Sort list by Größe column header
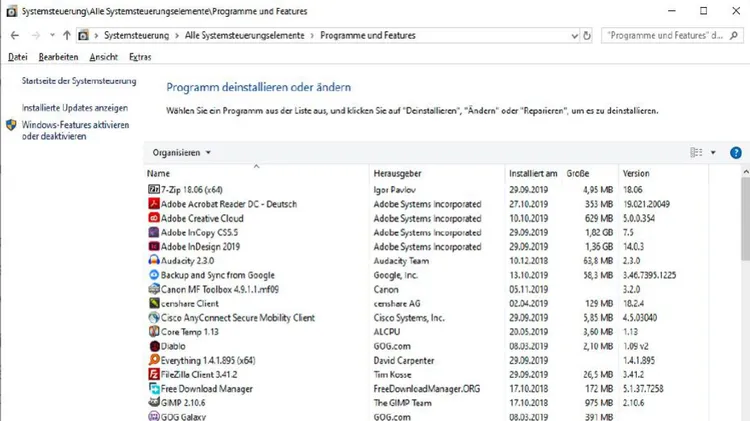Image resolution: width=750 pixels, height=421 pixels. pyautogui.click(x=590, y=173)
